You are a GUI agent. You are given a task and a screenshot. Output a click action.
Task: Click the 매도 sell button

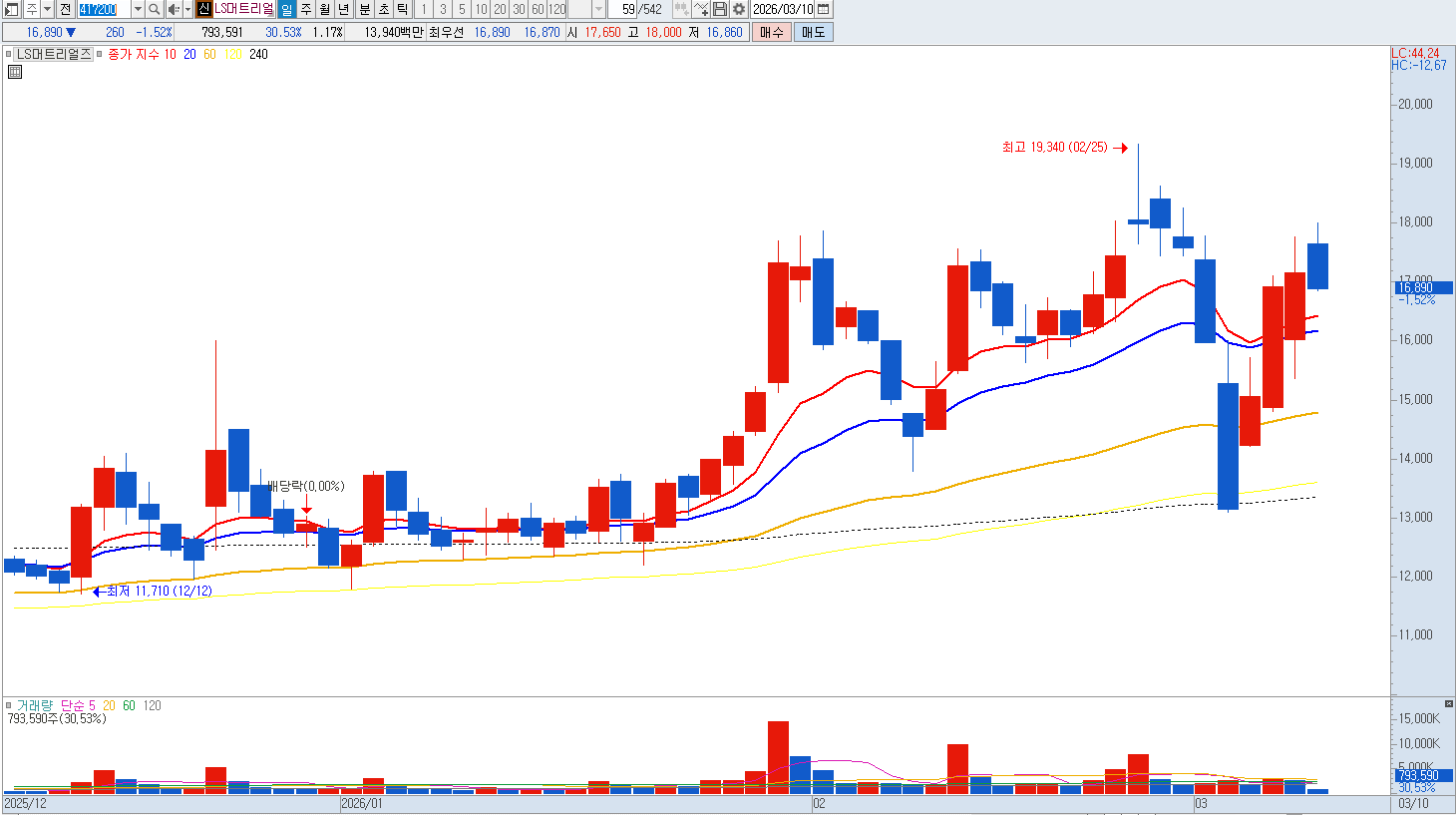click(x=814, y=32)
